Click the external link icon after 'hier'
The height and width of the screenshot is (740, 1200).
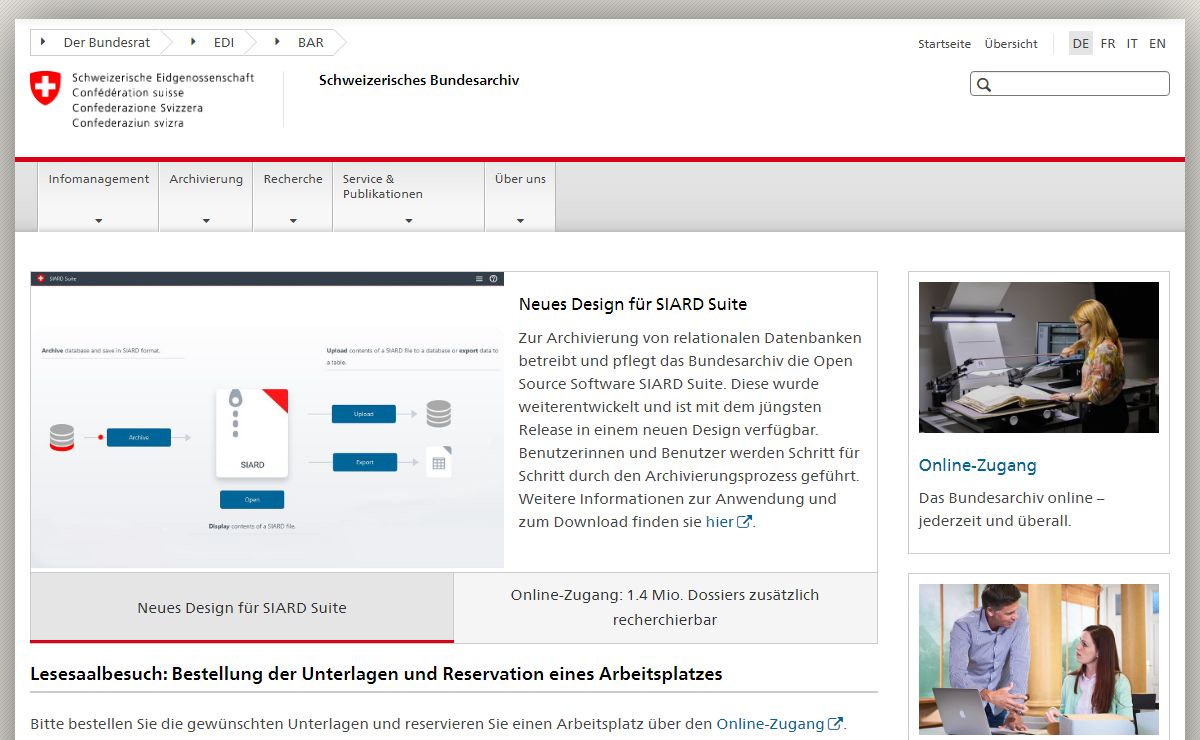pos(745,521)
